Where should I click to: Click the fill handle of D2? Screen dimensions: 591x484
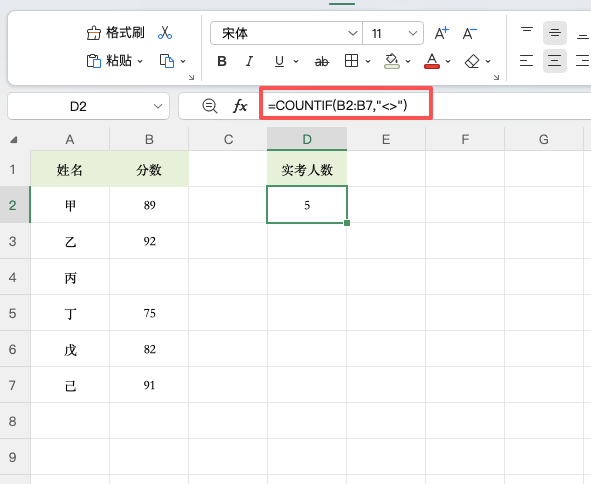(x=347, y=223)
